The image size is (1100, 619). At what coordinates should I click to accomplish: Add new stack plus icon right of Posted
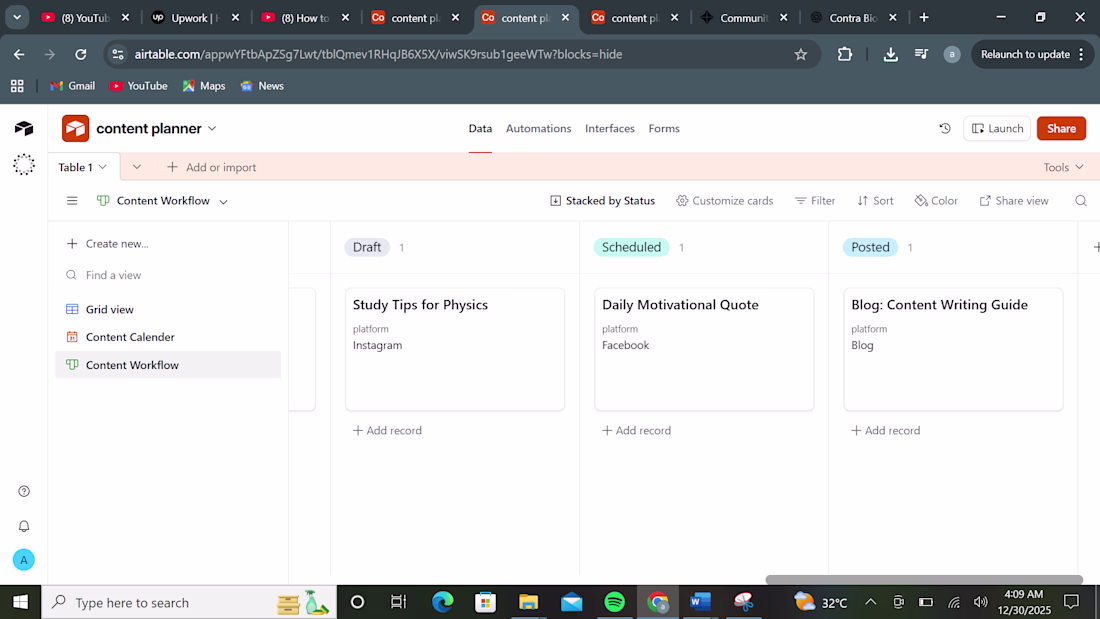click(x=1095, y=247)
